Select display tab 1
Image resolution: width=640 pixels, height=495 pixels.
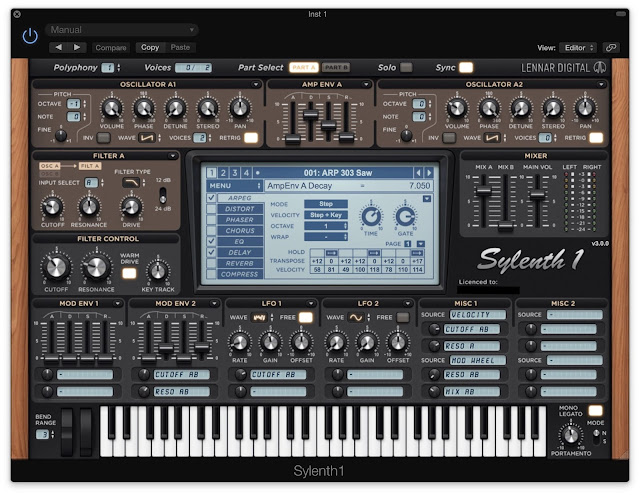click(x=211, y=173)
